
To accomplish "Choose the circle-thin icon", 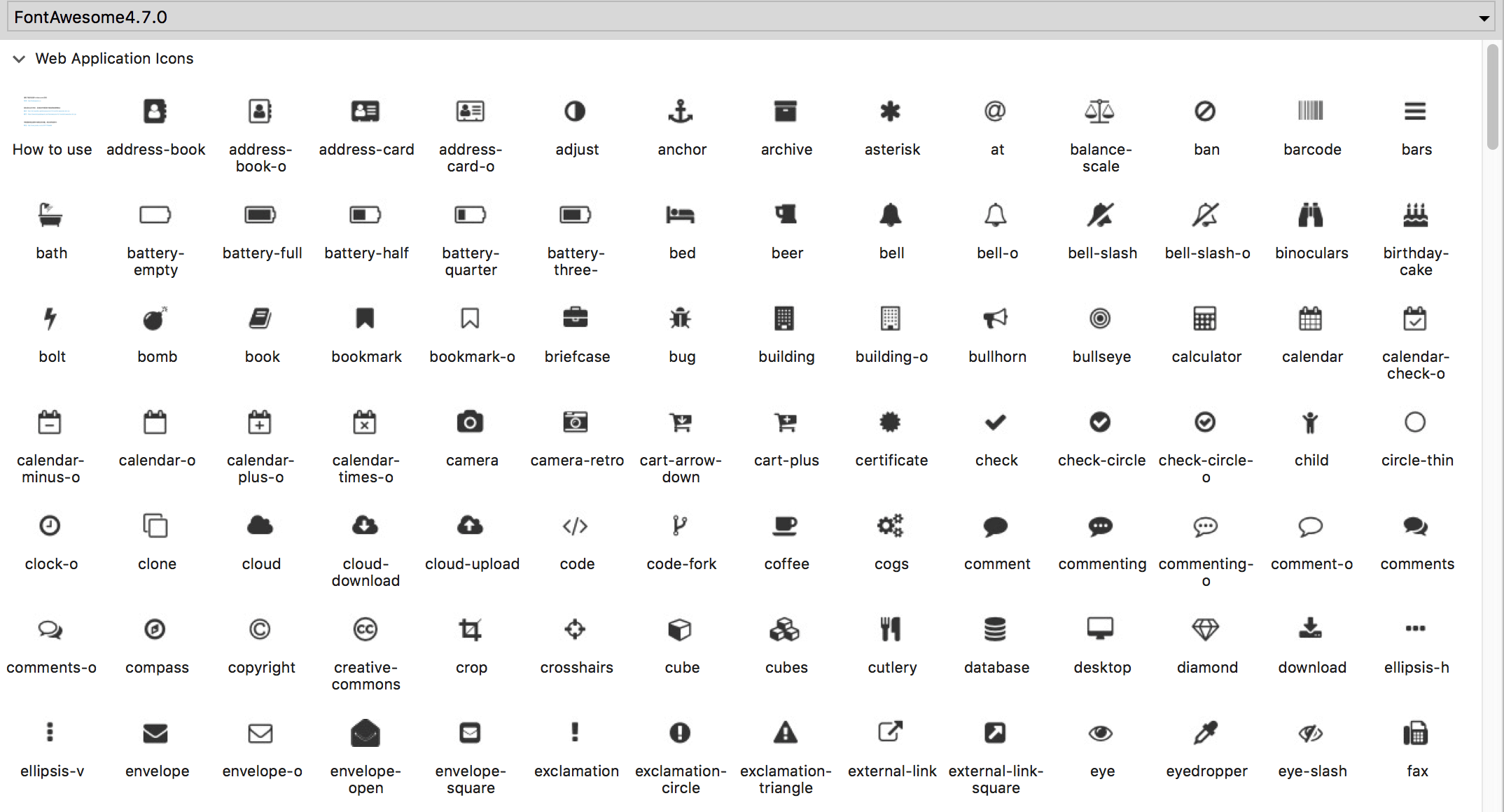I will 1415,422.
